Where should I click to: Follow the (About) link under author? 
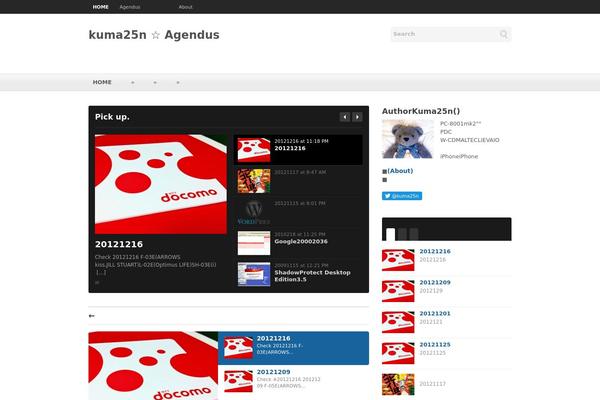click(400, 171)
